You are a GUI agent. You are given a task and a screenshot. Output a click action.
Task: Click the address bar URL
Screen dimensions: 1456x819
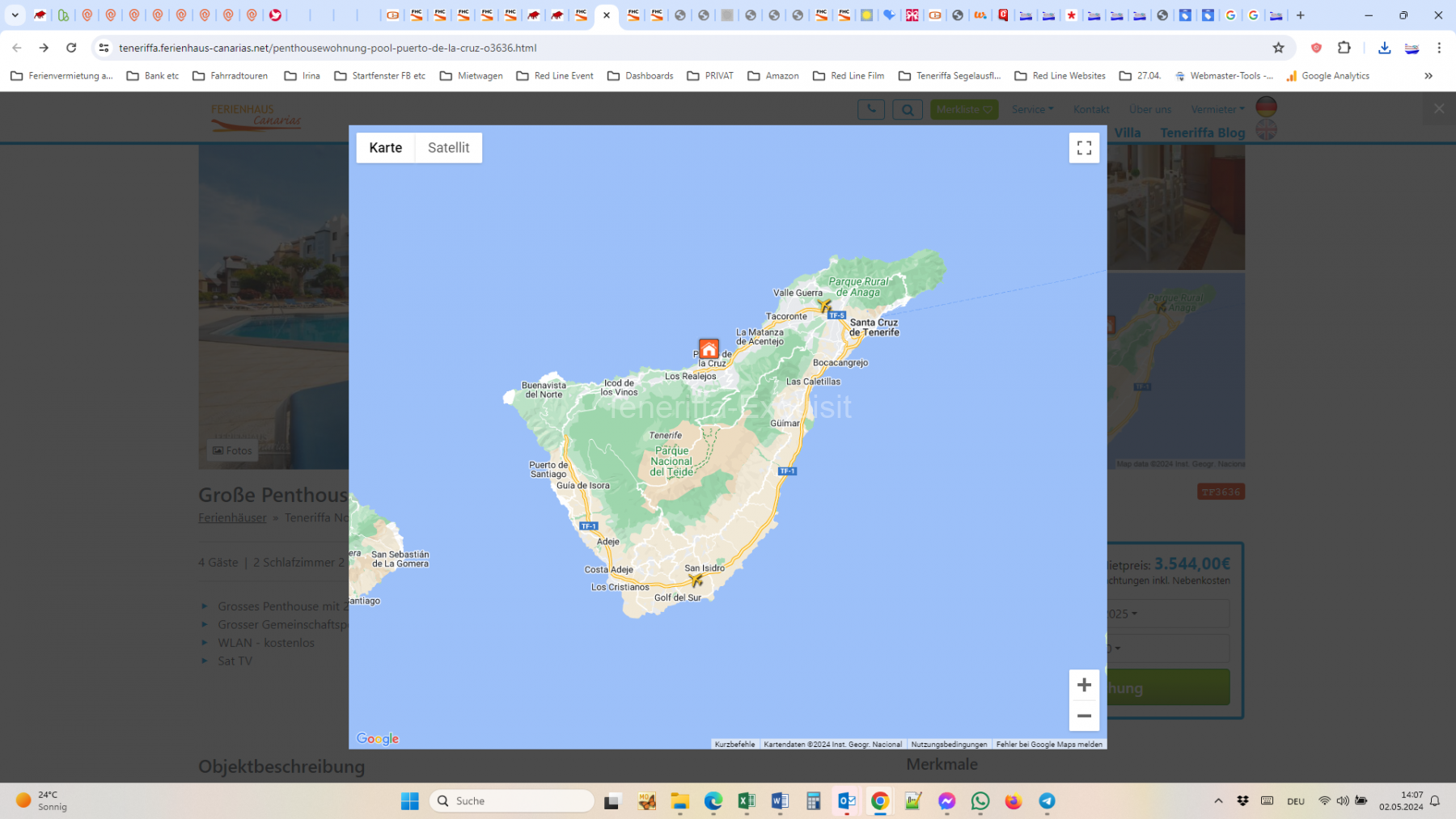328,48
